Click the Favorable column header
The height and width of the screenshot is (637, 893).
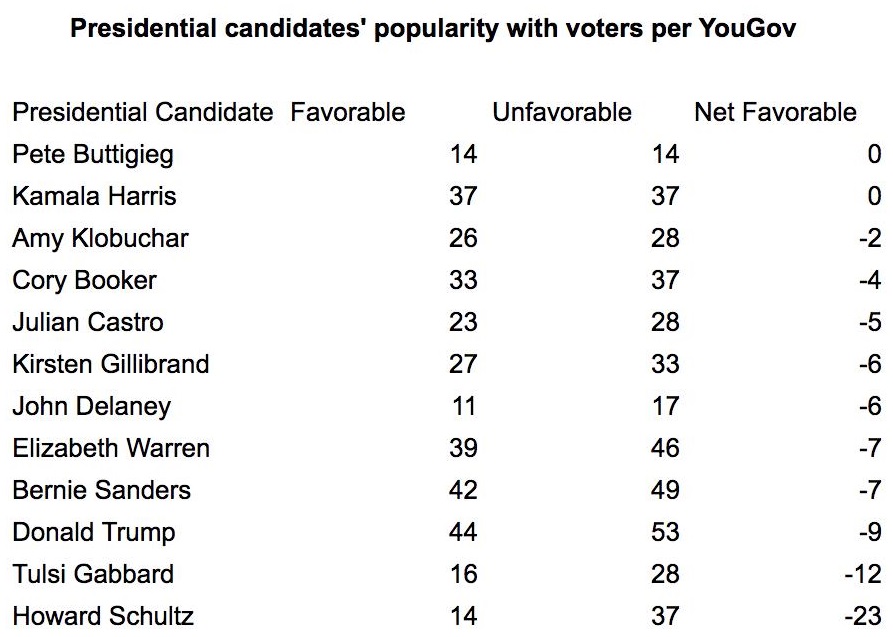(x=348, y=112)
